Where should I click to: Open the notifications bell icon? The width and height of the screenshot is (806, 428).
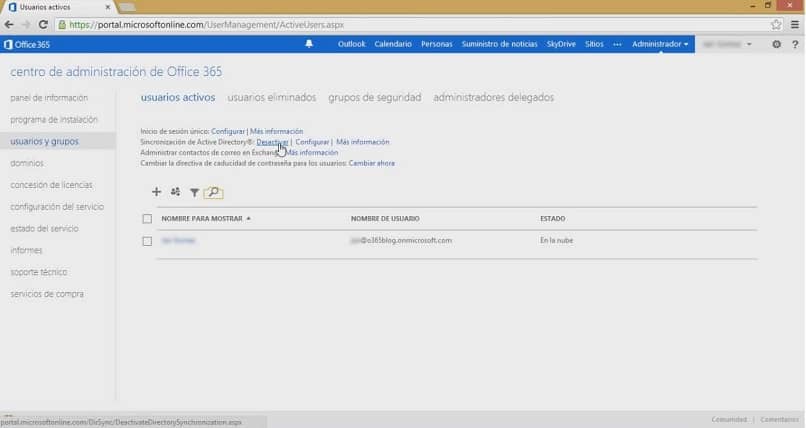pos(309,44)
